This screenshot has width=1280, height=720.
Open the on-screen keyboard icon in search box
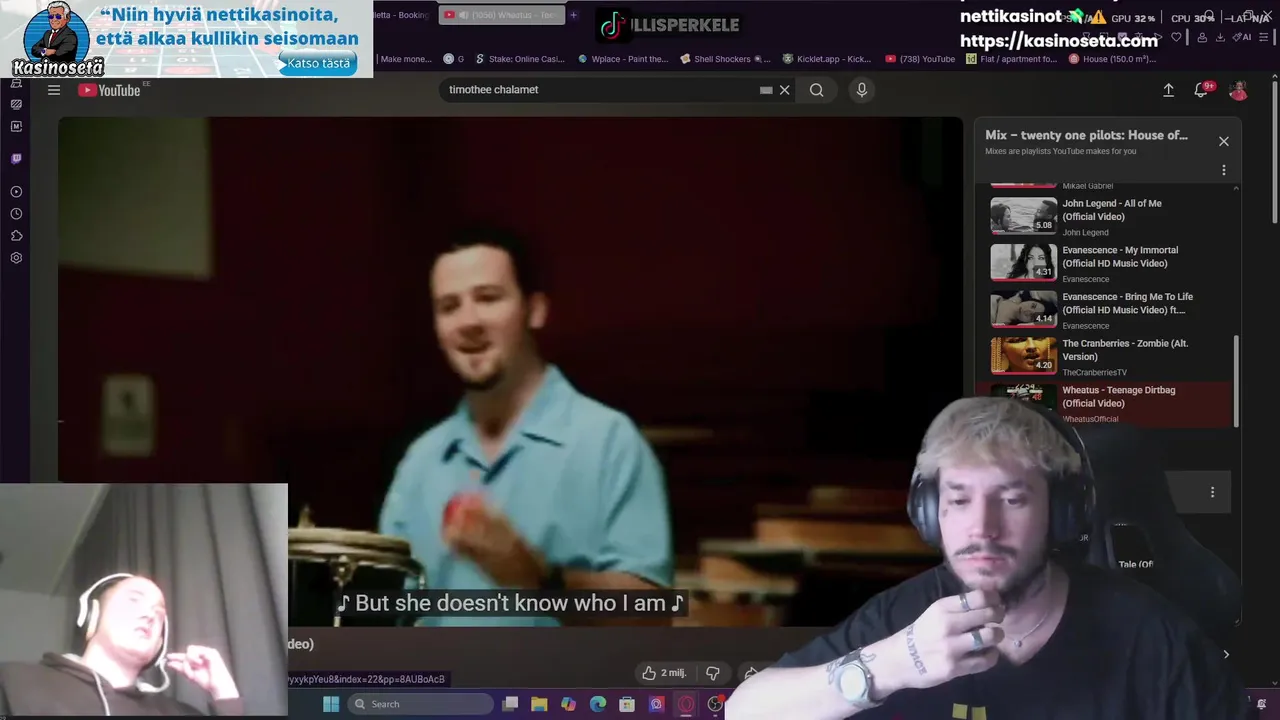(766, 90)
